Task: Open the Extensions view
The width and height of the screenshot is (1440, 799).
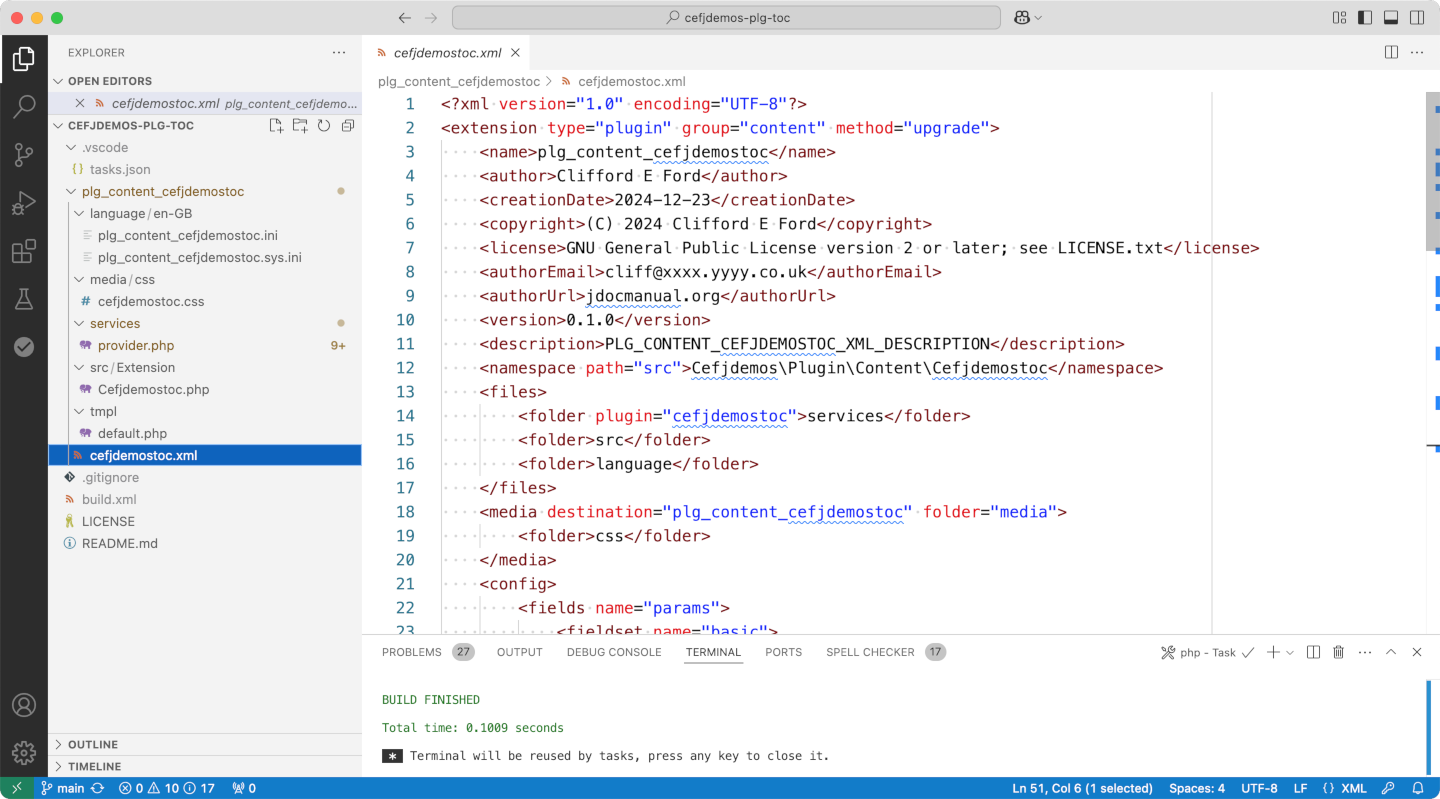Action: click(x=24, y=251)
